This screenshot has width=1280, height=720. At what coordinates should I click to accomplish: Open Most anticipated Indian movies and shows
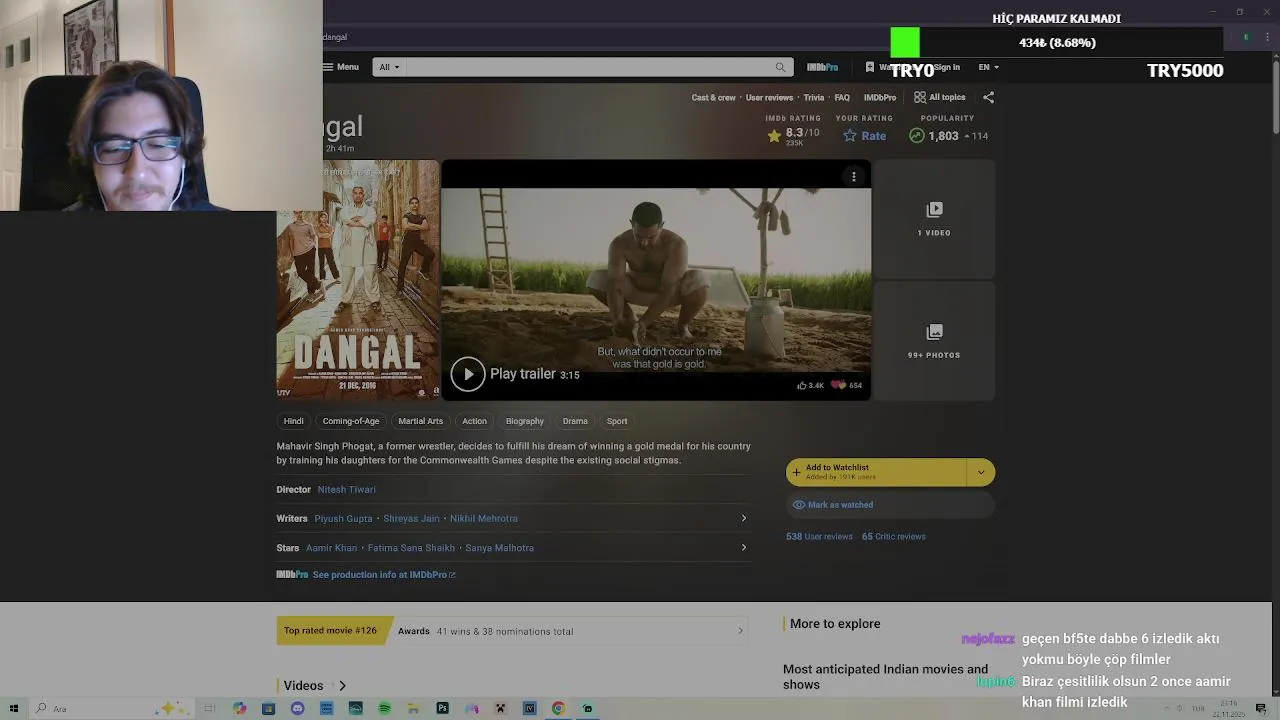(x=885, y=677)
